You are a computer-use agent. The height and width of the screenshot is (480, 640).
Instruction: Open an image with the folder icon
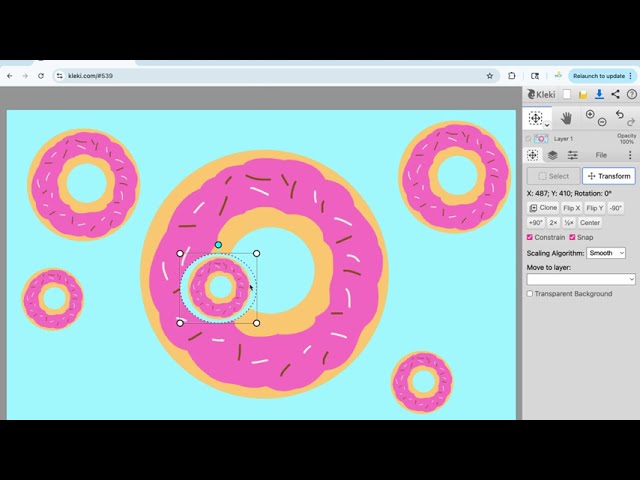(583, 95)
